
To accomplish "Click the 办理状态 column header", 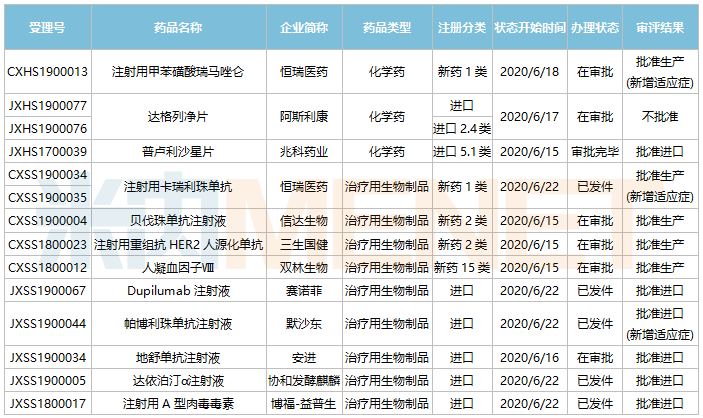I will click(x=595, y=27).
